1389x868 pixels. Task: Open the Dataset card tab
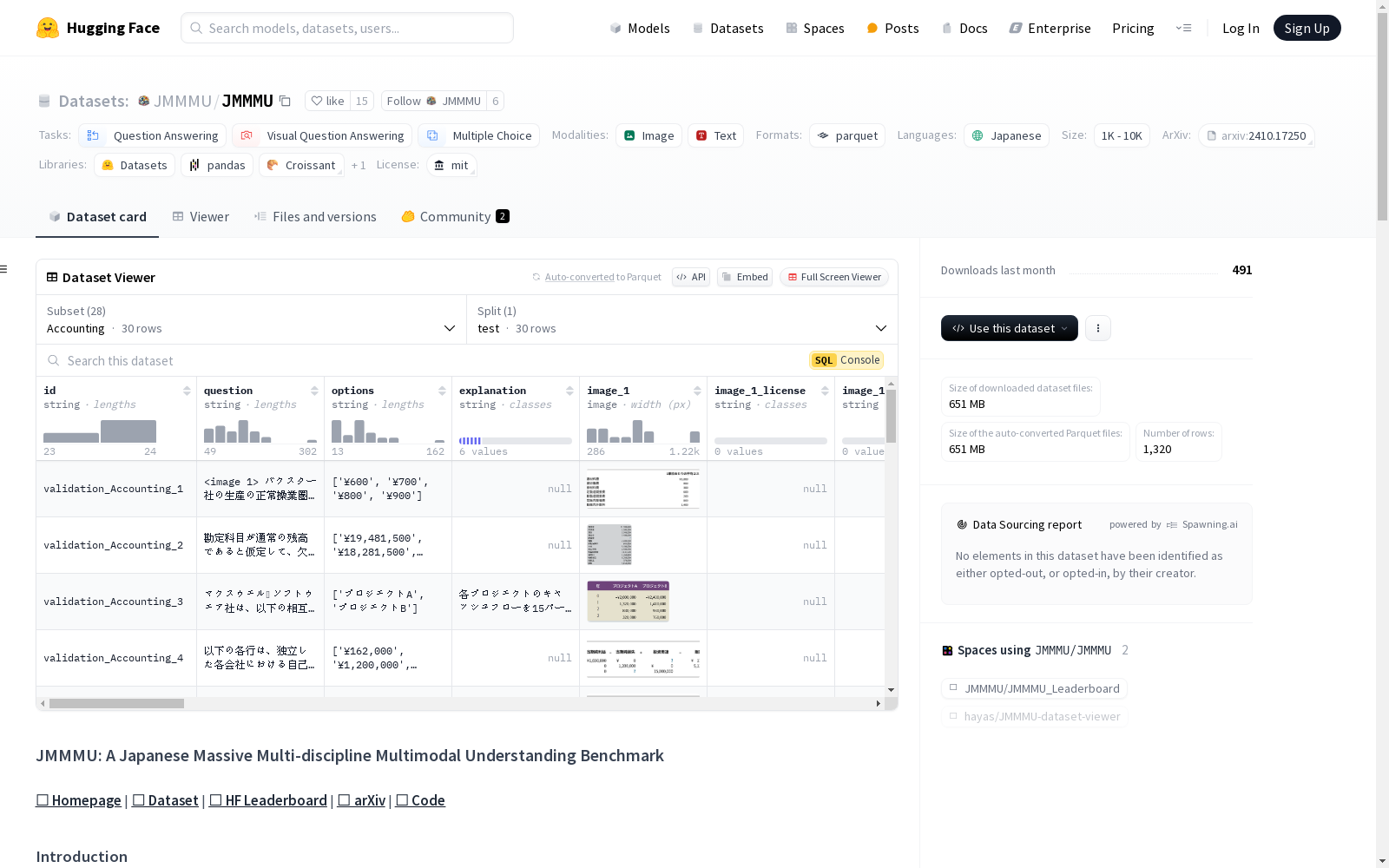[x=97, y=217]
